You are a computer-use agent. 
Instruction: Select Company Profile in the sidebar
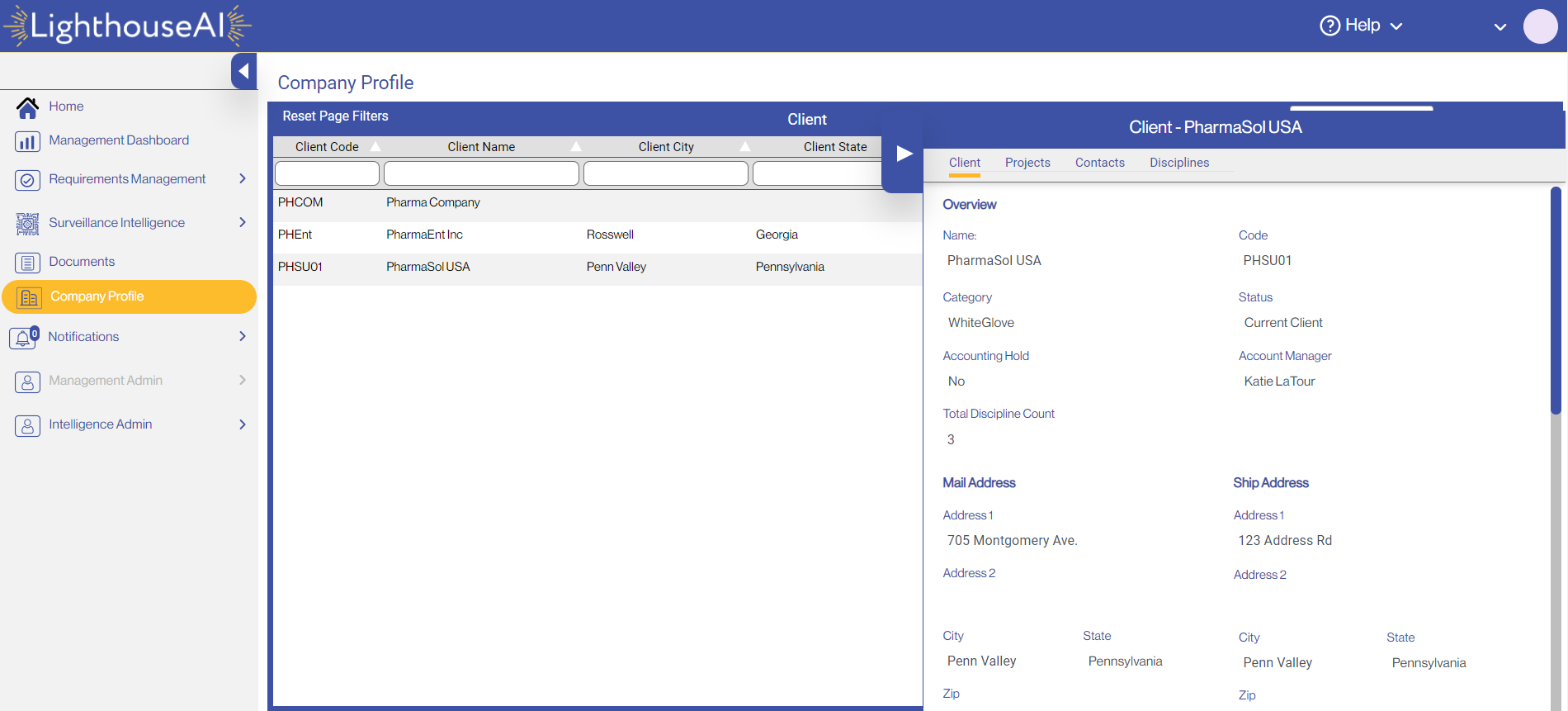click(x=129, y=296)
